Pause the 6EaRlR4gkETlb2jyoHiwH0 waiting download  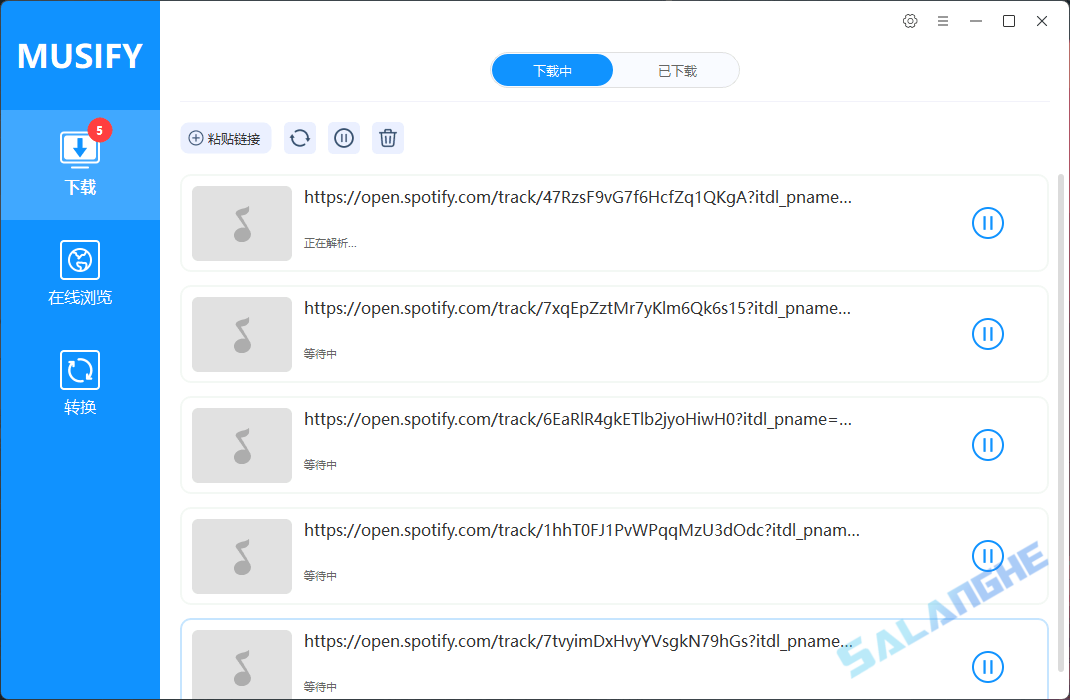[x=988, y=445]
